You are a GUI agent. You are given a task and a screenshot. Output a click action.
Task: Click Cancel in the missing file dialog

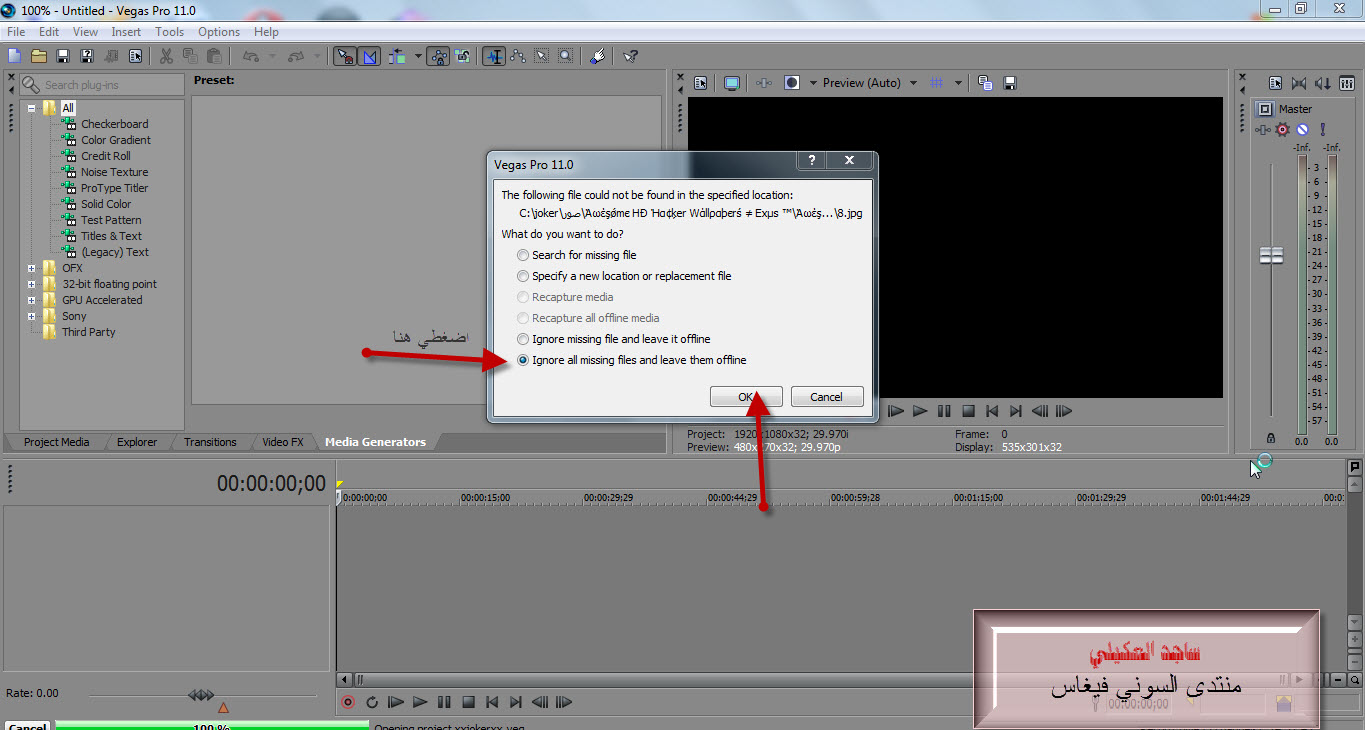(826, 397)
